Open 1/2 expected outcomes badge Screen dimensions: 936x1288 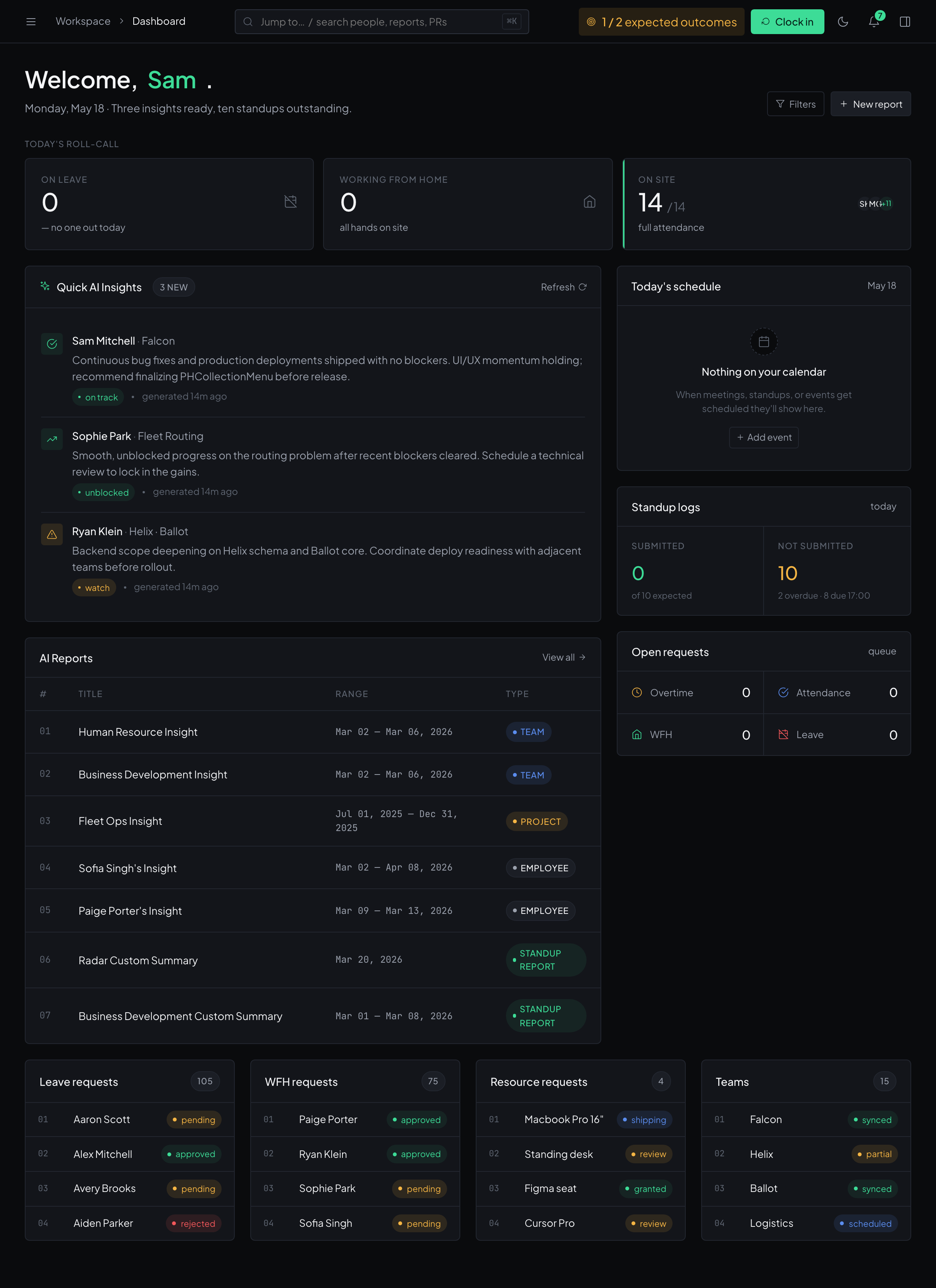pos(661,22)
